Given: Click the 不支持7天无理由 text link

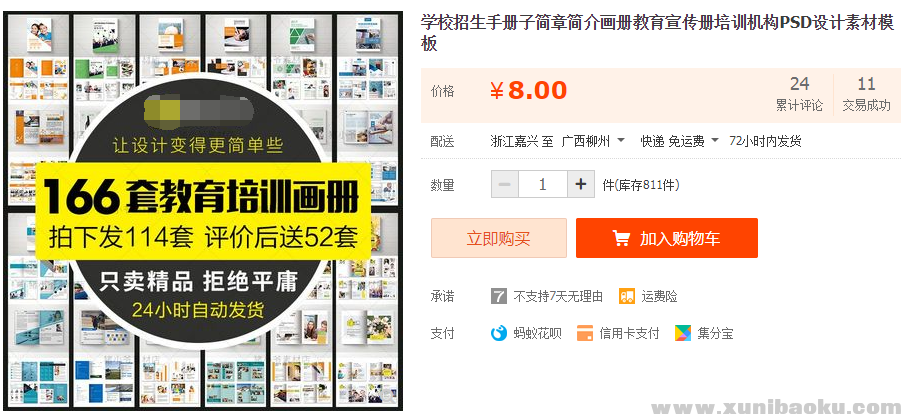Looking at the screenshot, I should tap(558, 297).
